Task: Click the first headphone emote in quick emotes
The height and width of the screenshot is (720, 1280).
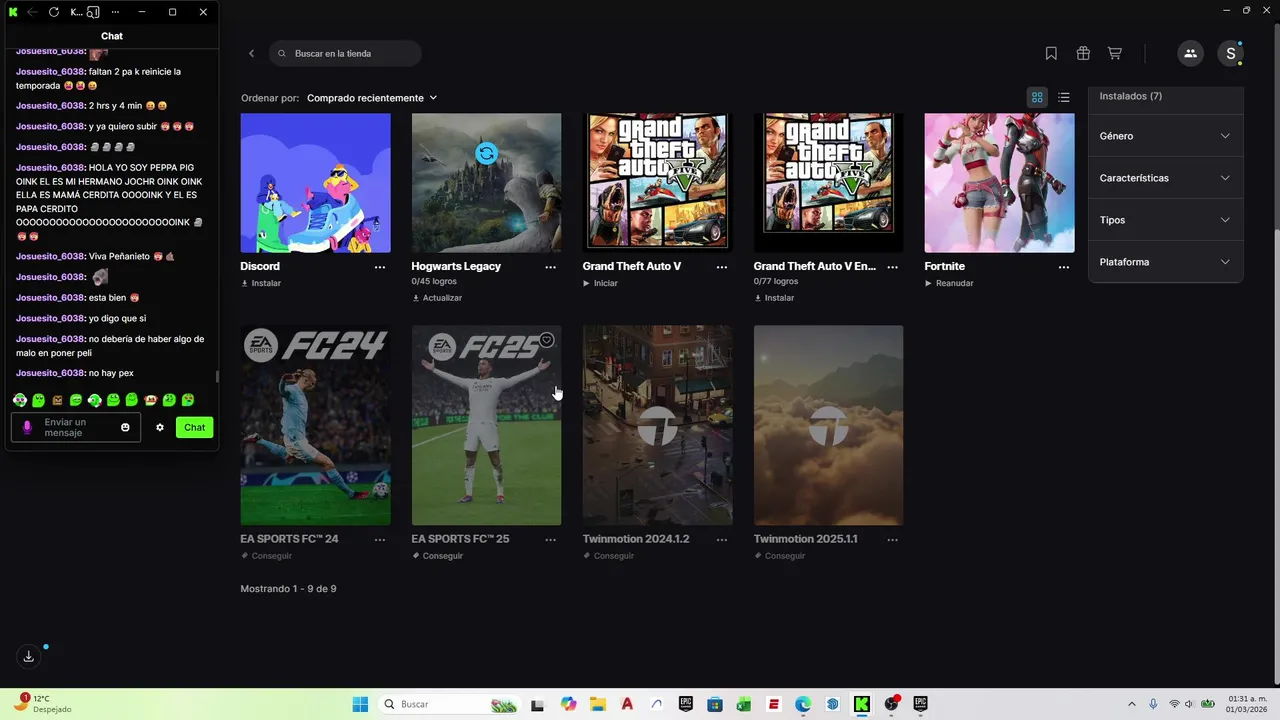Action: coord(20,400)
